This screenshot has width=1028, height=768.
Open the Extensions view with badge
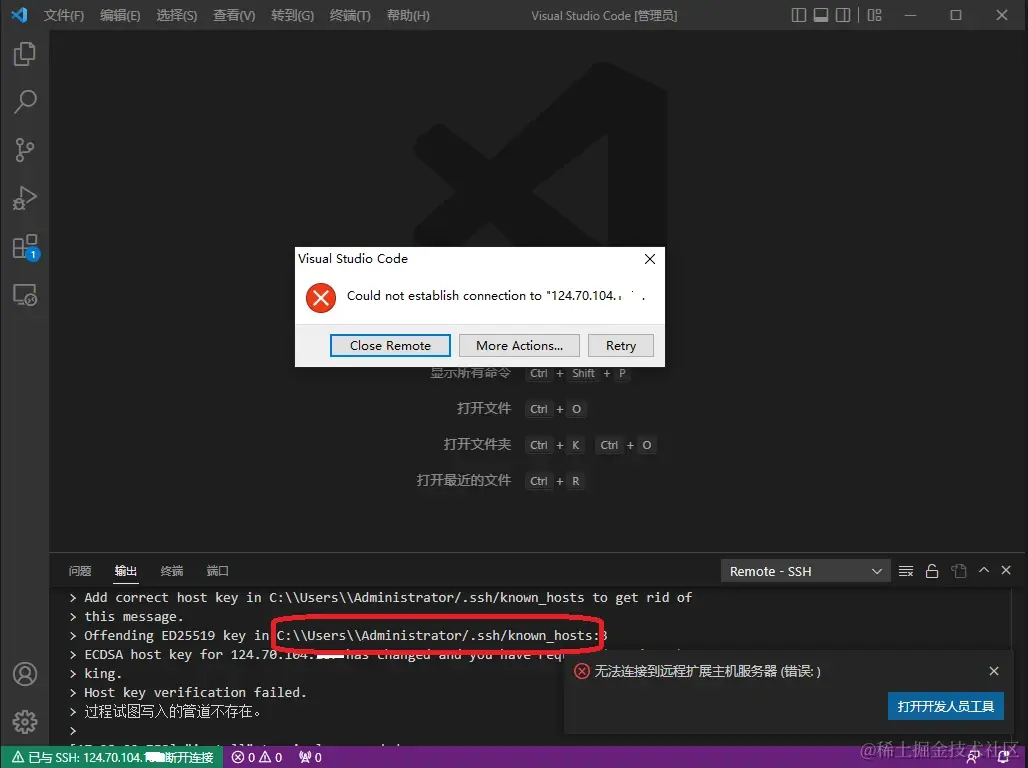tap(26, 247)
